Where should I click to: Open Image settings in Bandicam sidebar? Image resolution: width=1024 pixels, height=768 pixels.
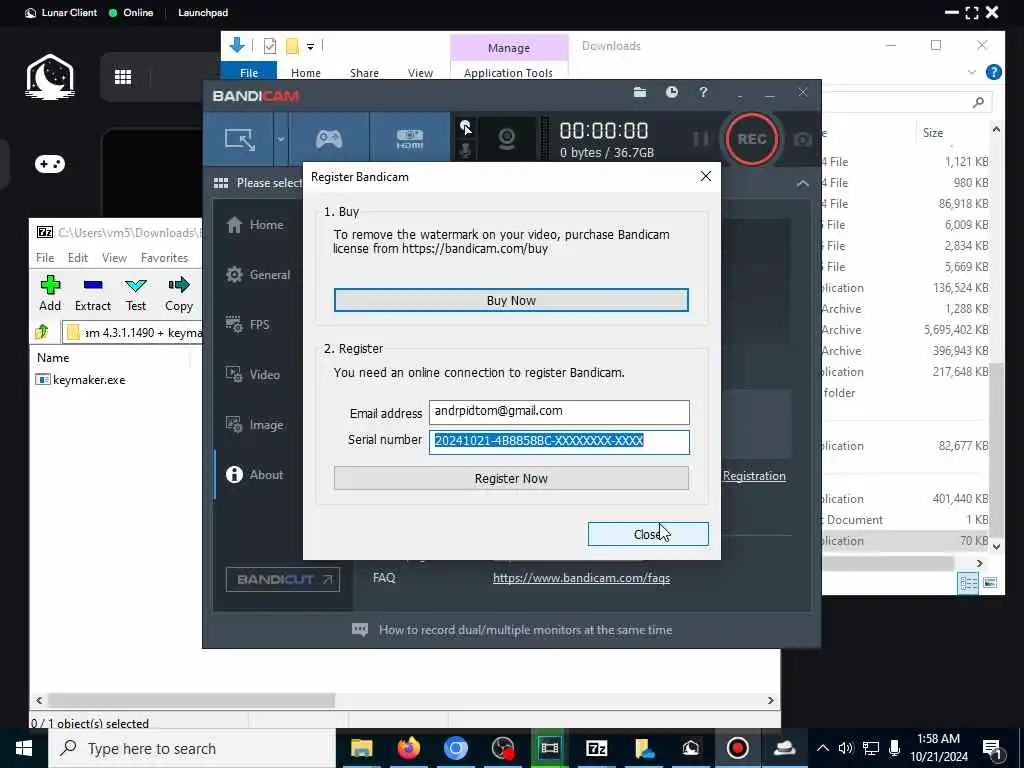point(254,424)
